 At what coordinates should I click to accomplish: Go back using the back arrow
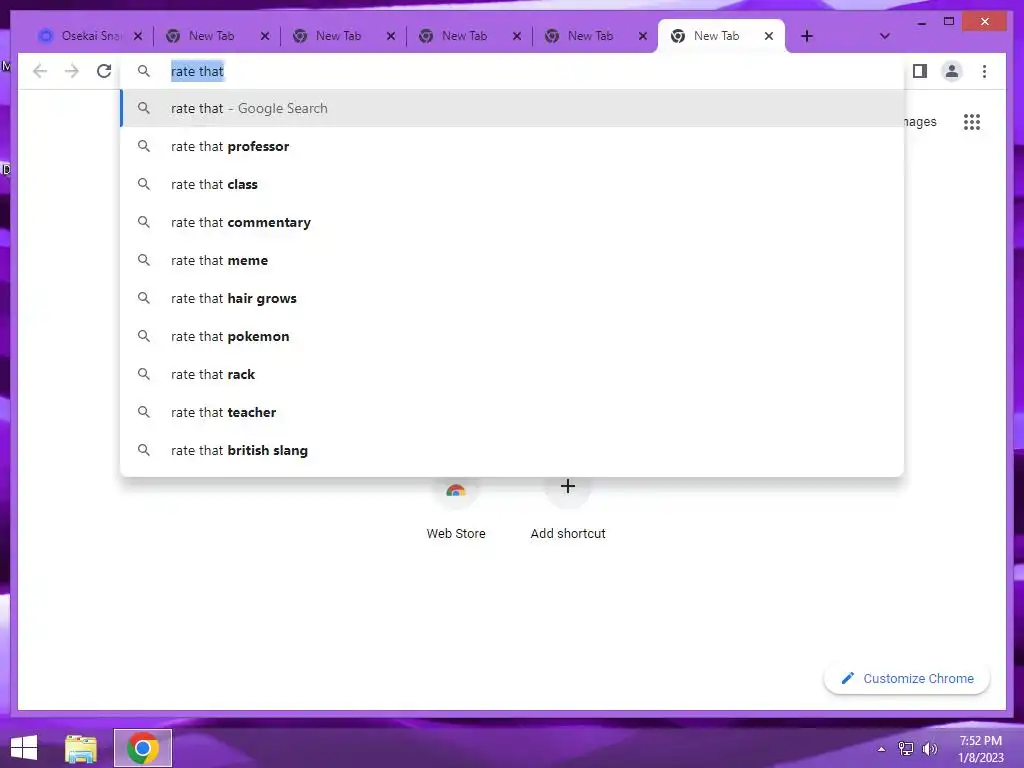click(x=40, y=71)
